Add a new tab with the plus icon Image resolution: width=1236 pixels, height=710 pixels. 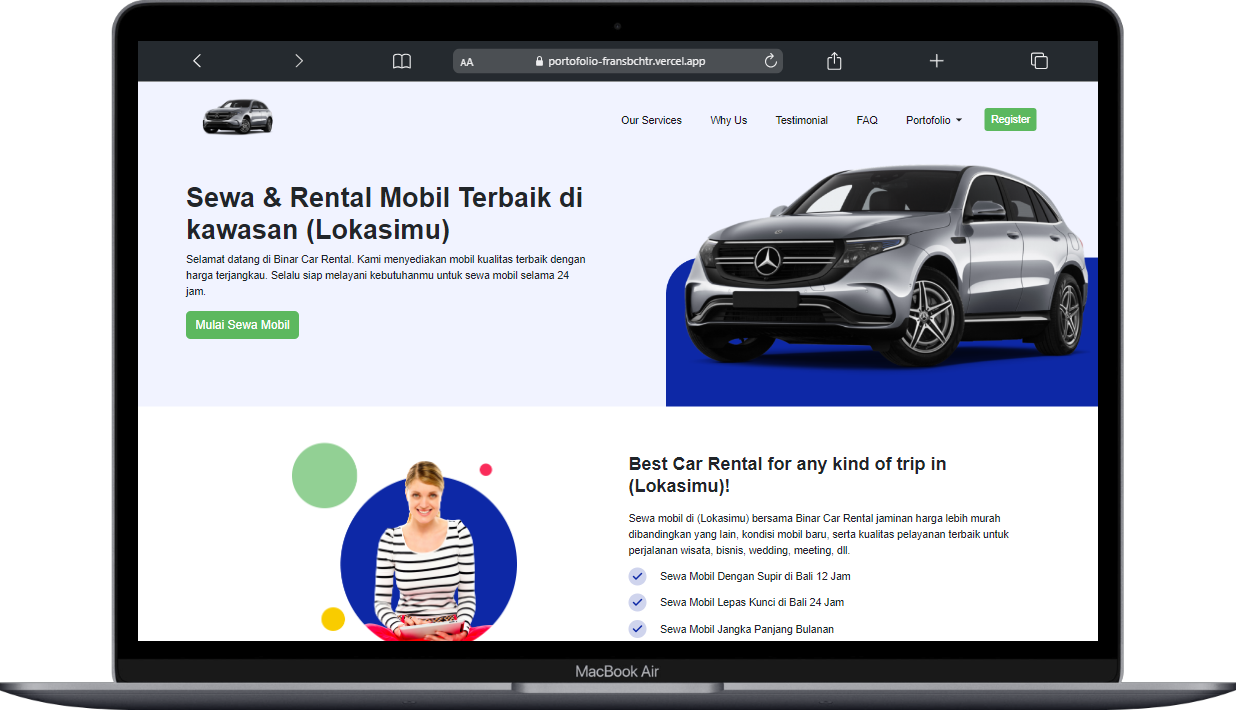point(936,61)
